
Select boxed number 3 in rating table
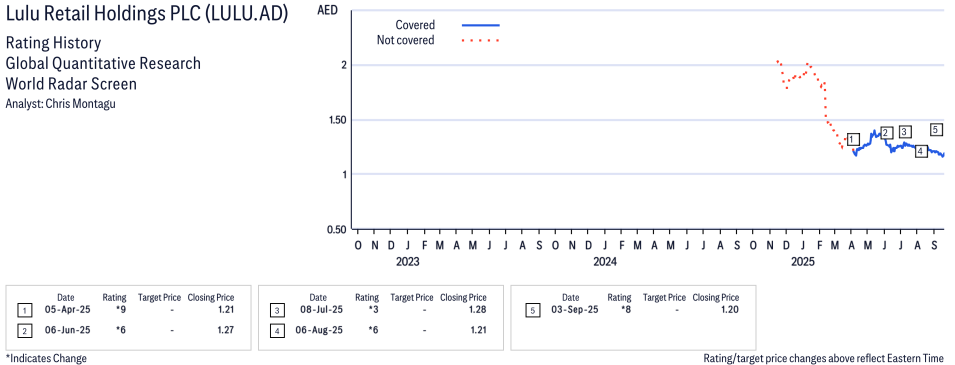(277, 310)
